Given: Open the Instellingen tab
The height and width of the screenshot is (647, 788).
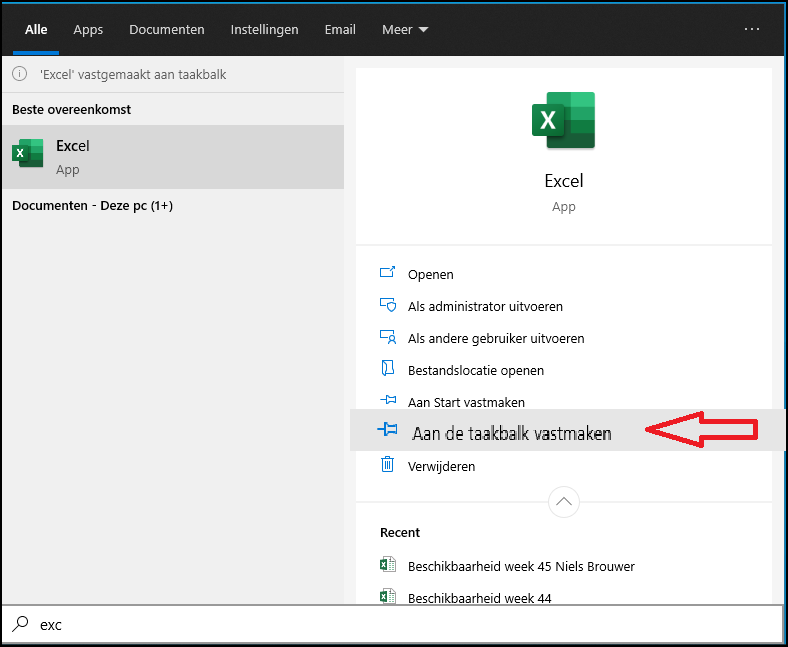Looking at the screenshot, I should pyautogui.click(x=264, y=30).
